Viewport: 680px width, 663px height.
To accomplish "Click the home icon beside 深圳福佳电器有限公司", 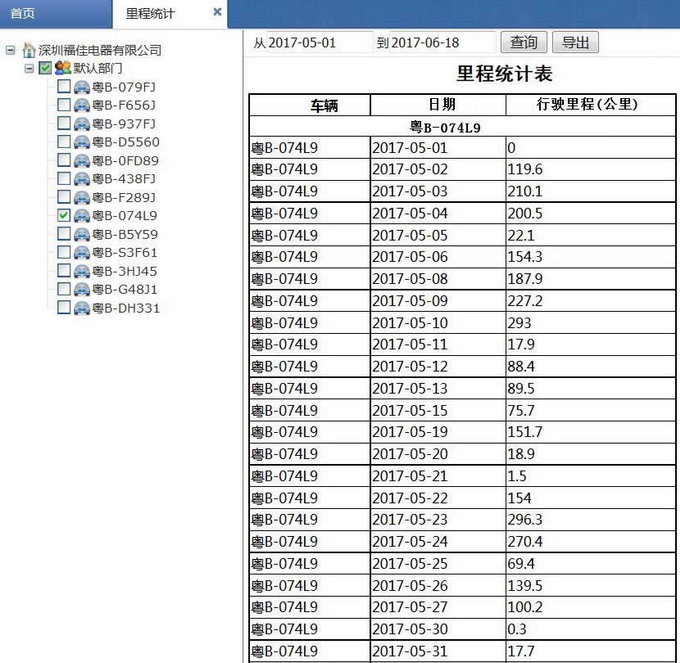I will click(x=28, y=50).
